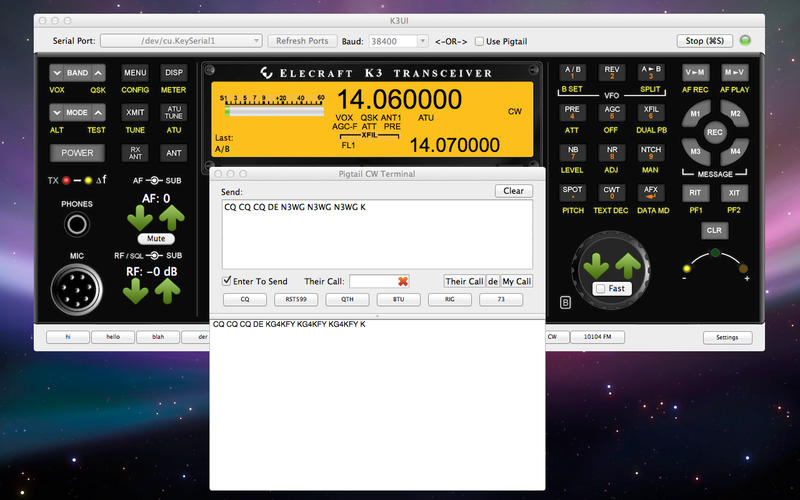Insert Their Call button
Viewport: 800px width, 500px height.
pos(464,281)
